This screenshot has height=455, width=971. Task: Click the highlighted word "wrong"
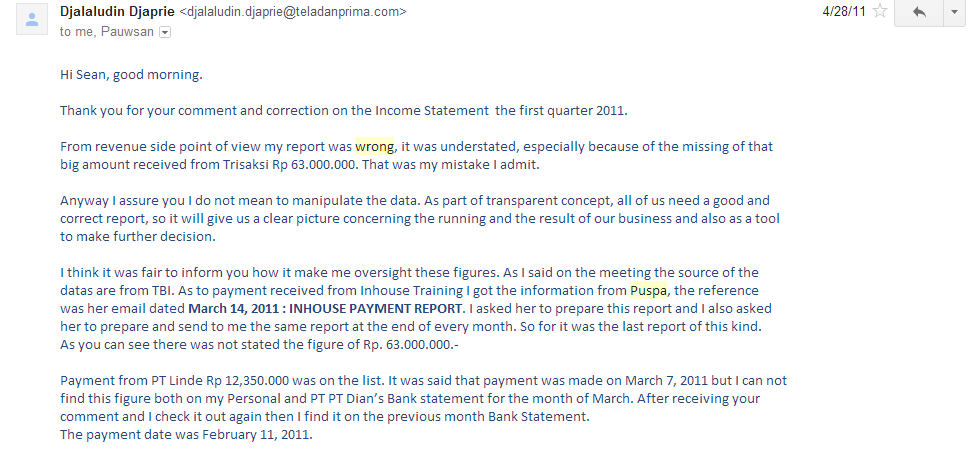coord(375,146)
